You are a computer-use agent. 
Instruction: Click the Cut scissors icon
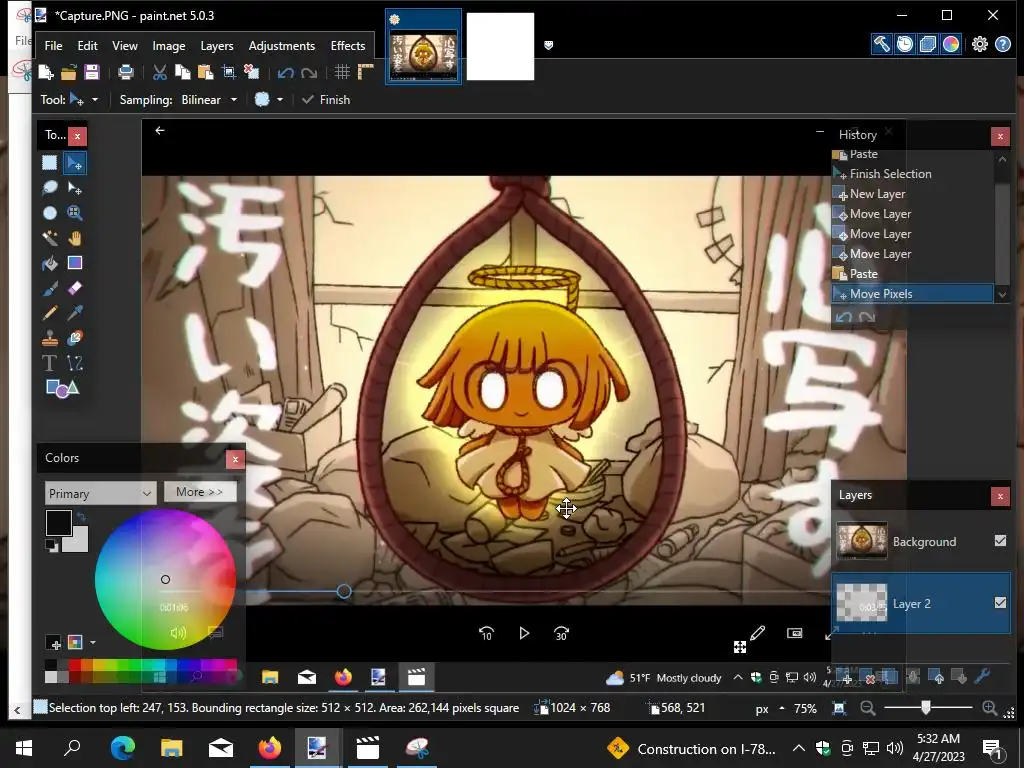tap(159, 72)
